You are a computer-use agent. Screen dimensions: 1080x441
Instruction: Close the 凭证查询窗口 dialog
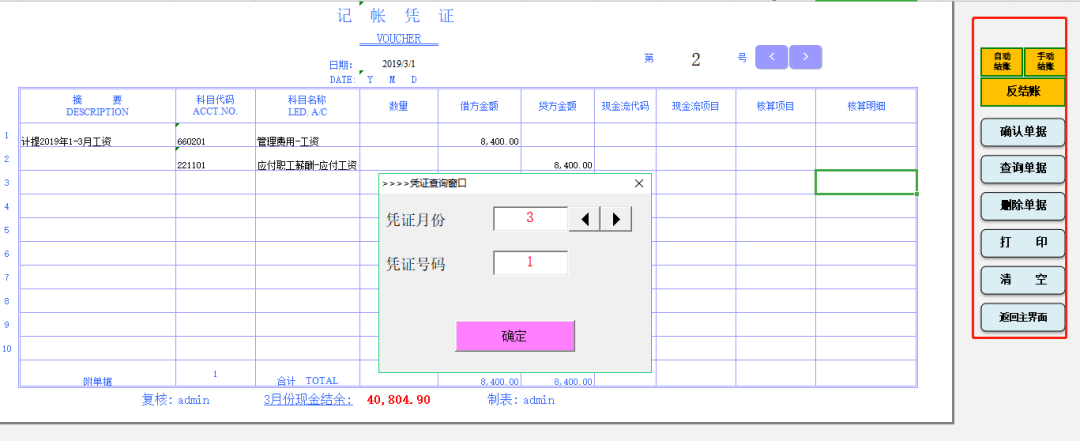point(638,183)
